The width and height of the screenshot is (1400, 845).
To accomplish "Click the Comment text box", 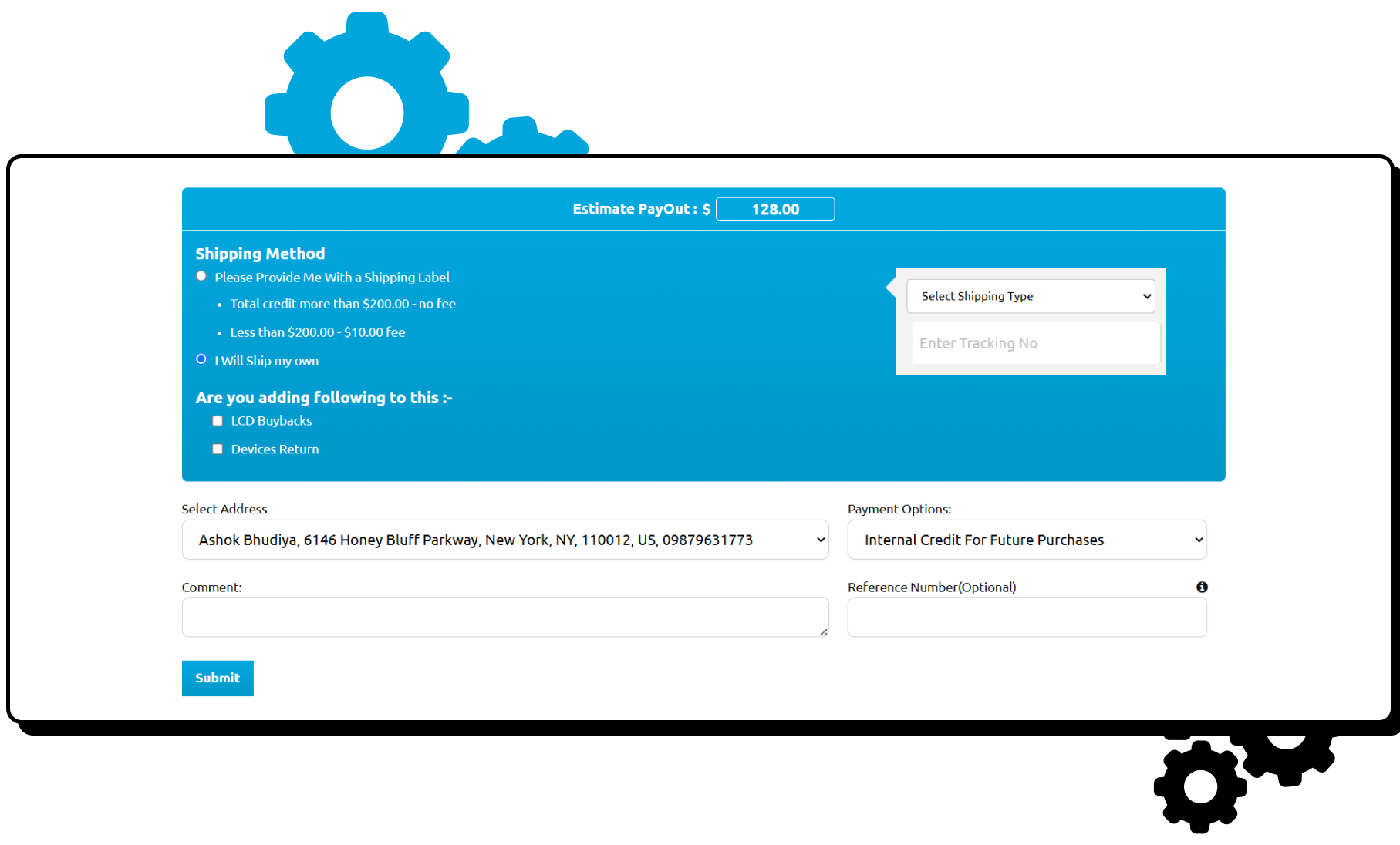I will click(504, 617).
